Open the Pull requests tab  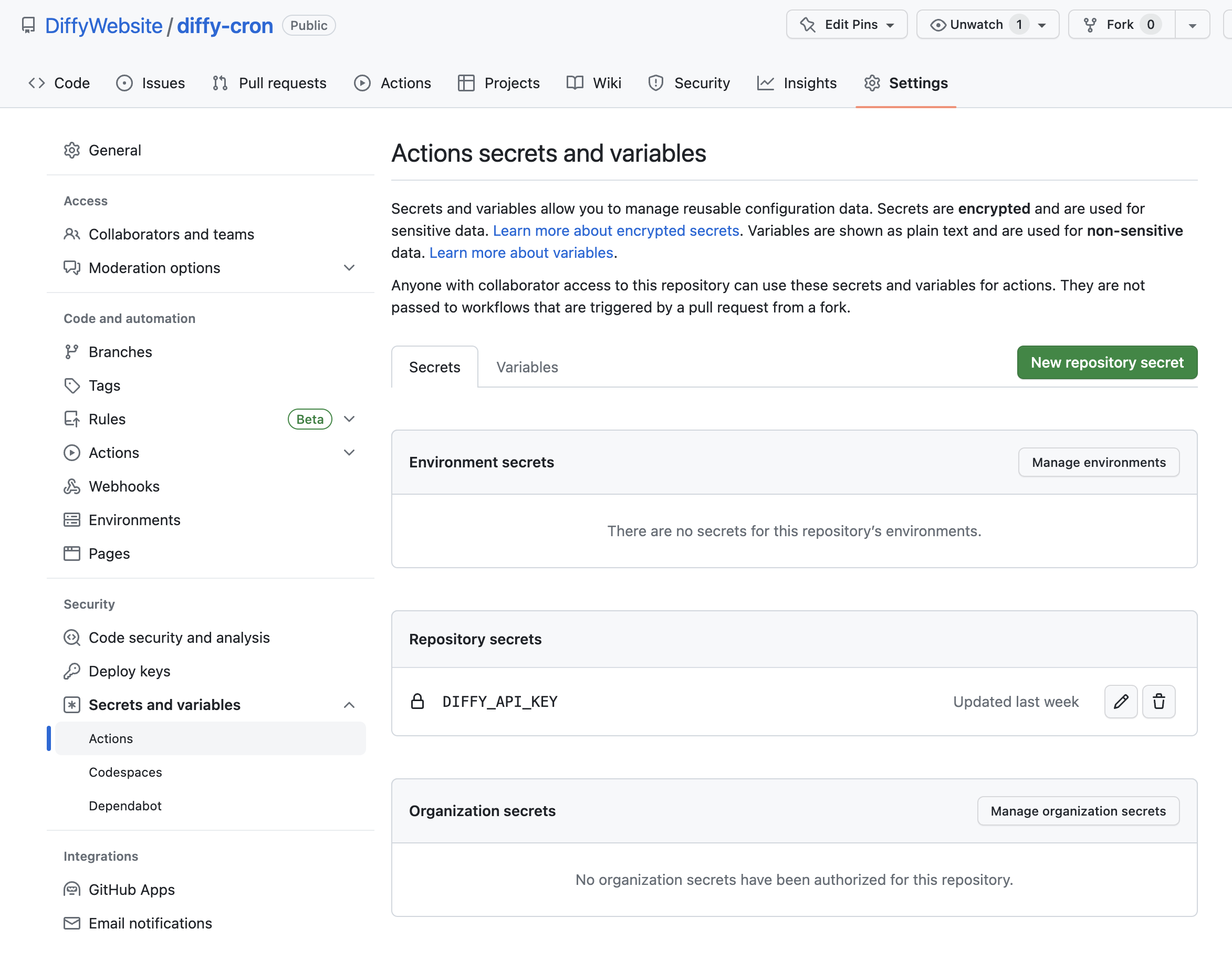[x=269, y=83]
